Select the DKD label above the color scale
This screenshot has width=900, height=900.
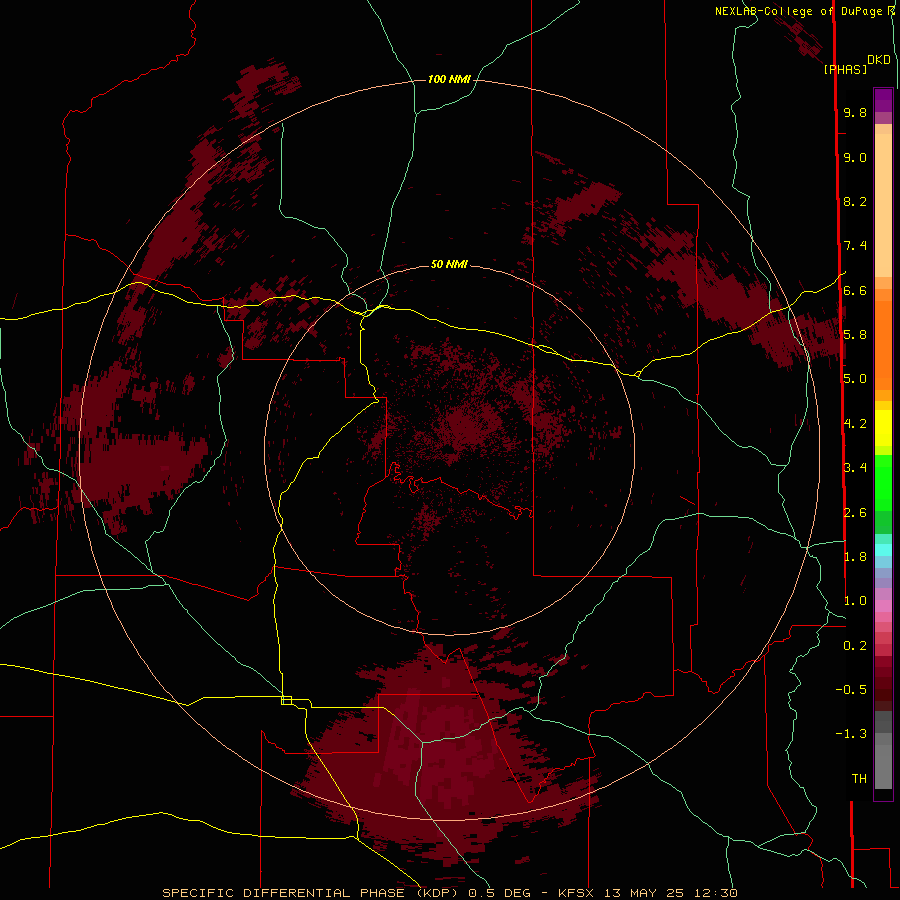coord(879,60)
